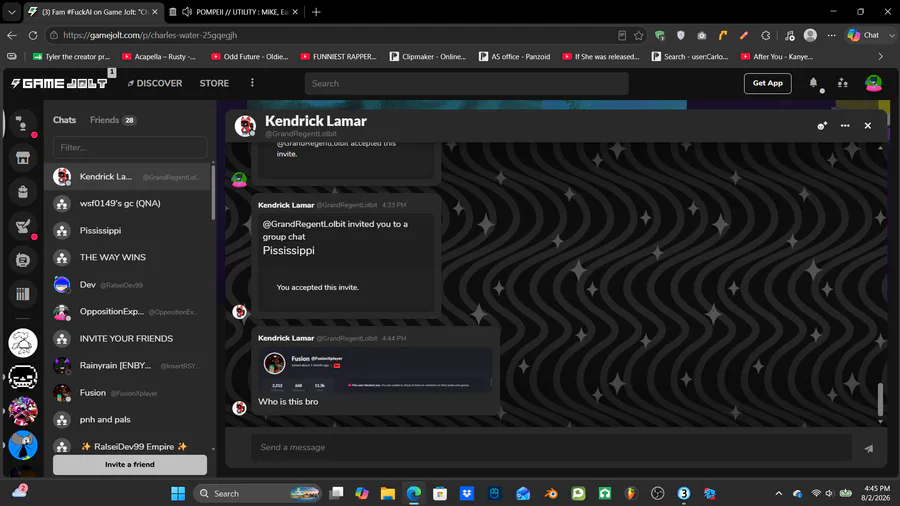
Task: Open the wsf0149's gc (QNA) chat
Action: (x=128, y=204)
